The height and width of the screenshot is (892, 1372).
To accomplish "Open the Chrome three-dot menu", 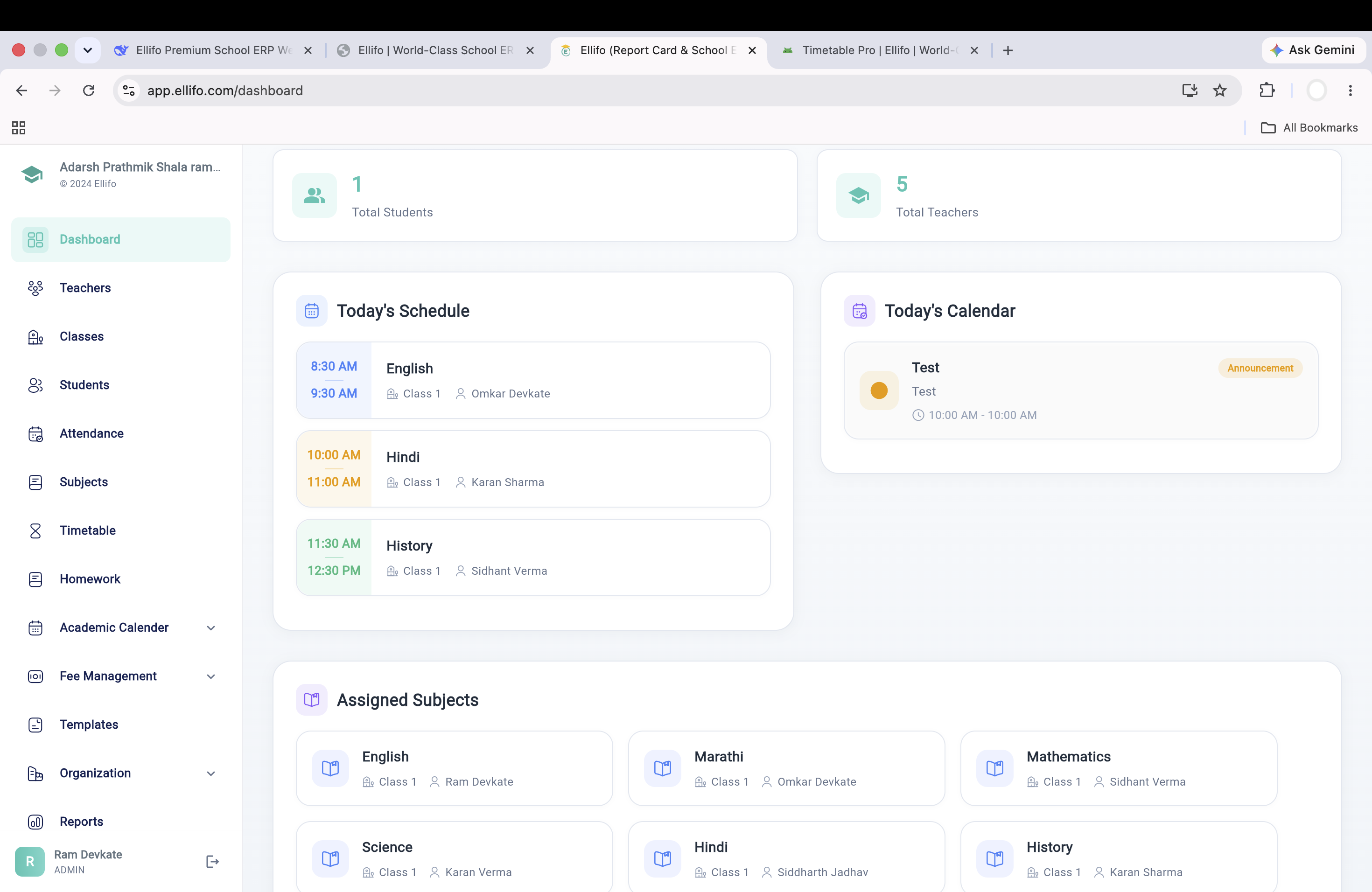I will (1351, 91).
